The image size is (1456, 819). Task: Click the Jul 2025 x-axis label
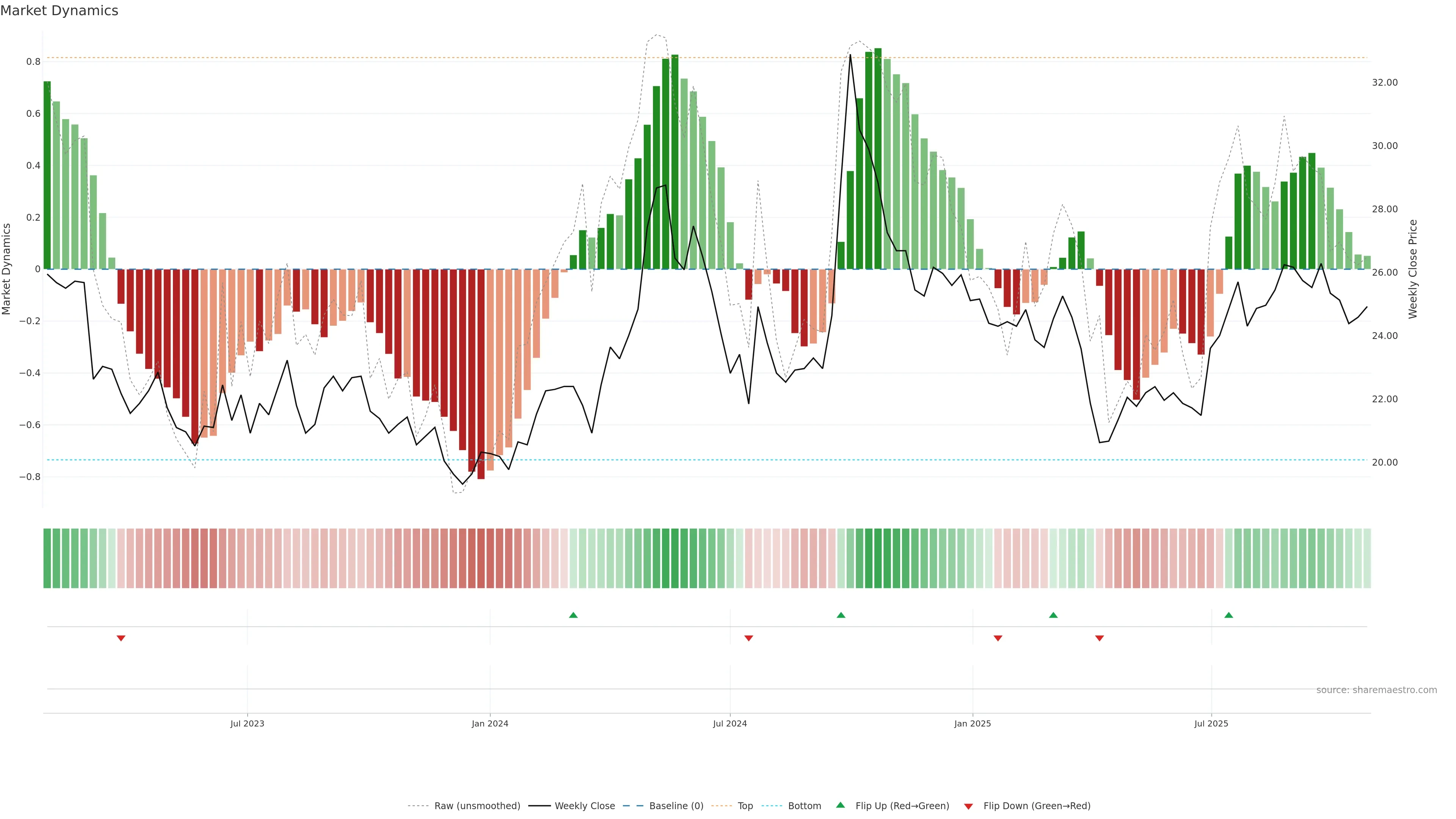point(1211,723)
